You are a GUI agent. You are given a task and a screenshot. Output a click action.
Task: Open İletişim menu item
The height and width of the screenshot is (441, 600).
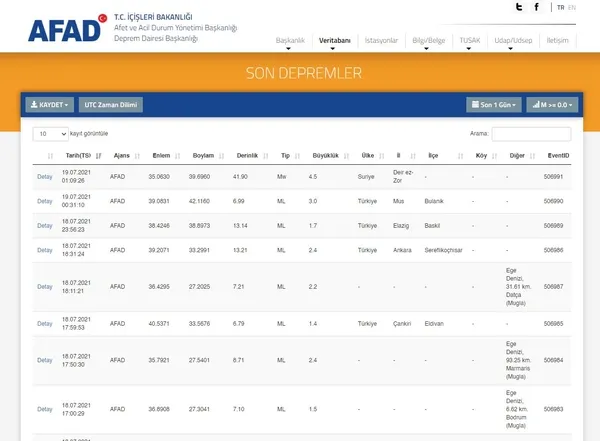[x=558, y=41]
